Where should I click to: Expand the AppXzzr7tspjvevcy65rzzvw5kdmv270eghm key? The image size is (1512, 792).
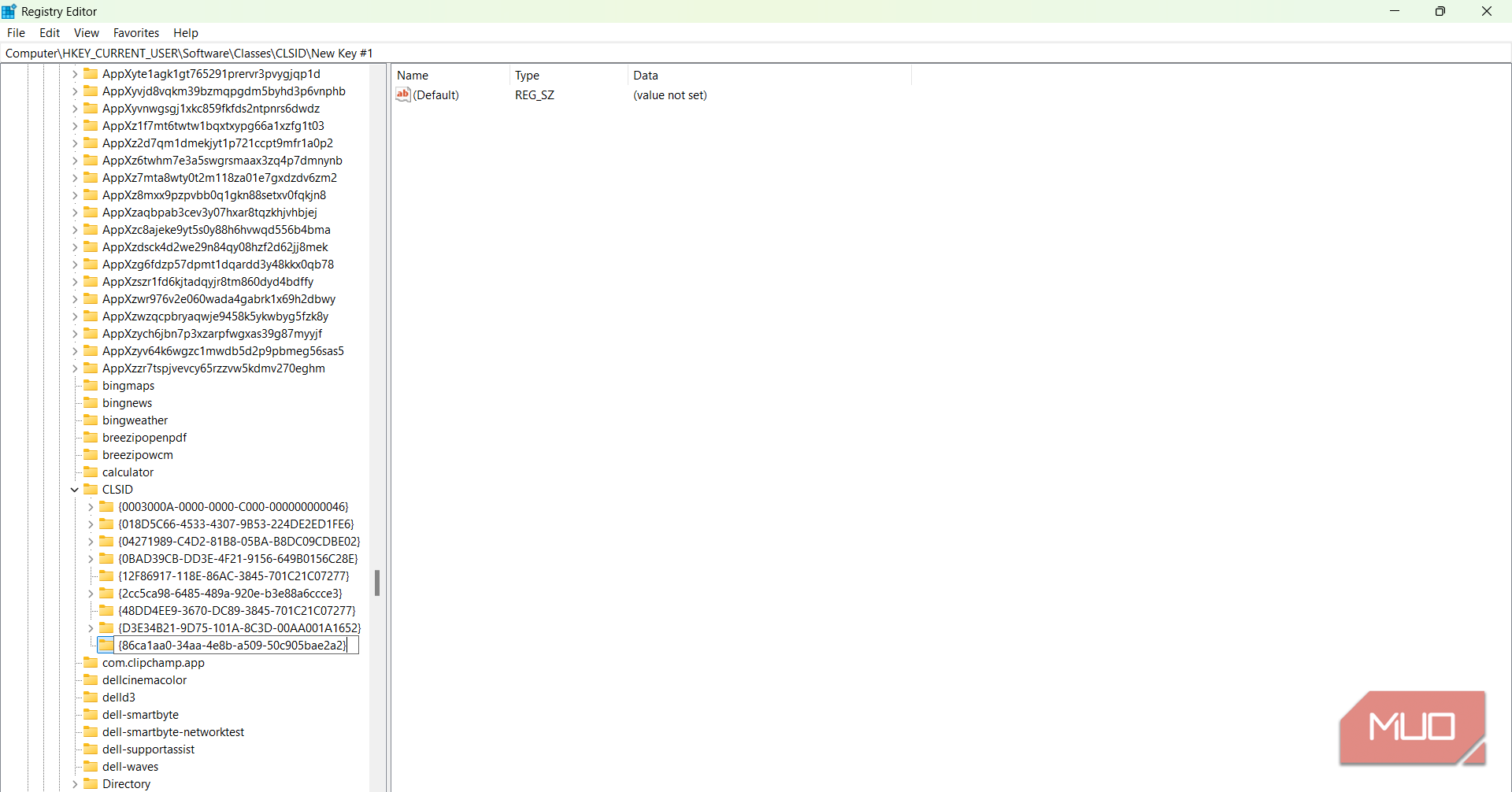(x=75, y=368)
